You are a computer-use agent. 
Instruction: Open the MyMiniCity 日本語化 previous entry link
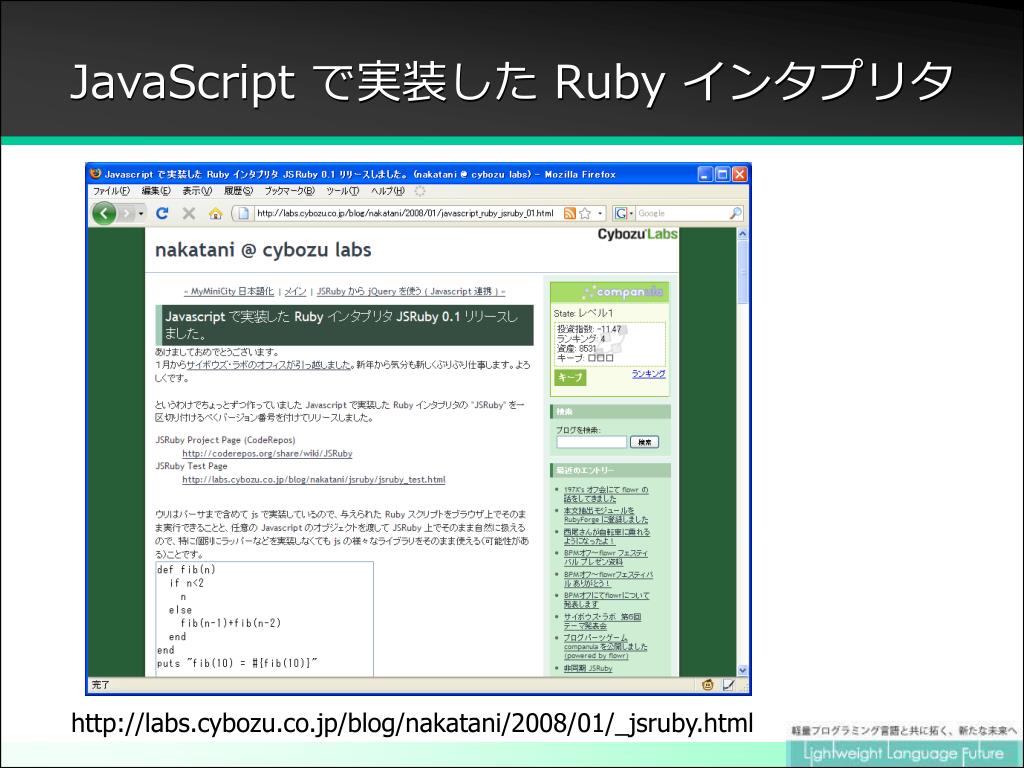coord(229,291)
